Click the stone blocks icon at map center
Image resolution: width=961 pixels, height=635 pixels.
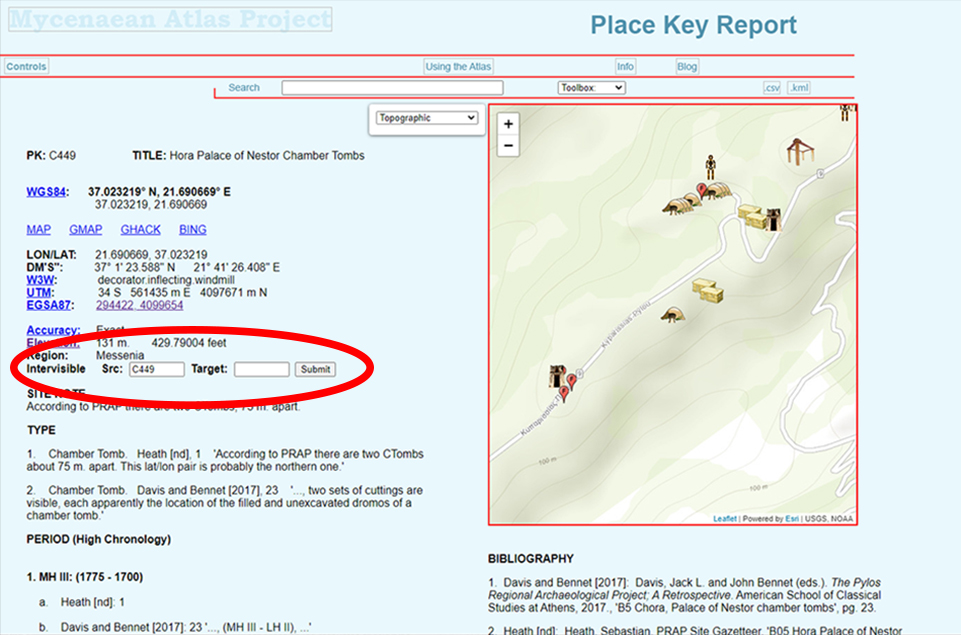coord(707,291)
